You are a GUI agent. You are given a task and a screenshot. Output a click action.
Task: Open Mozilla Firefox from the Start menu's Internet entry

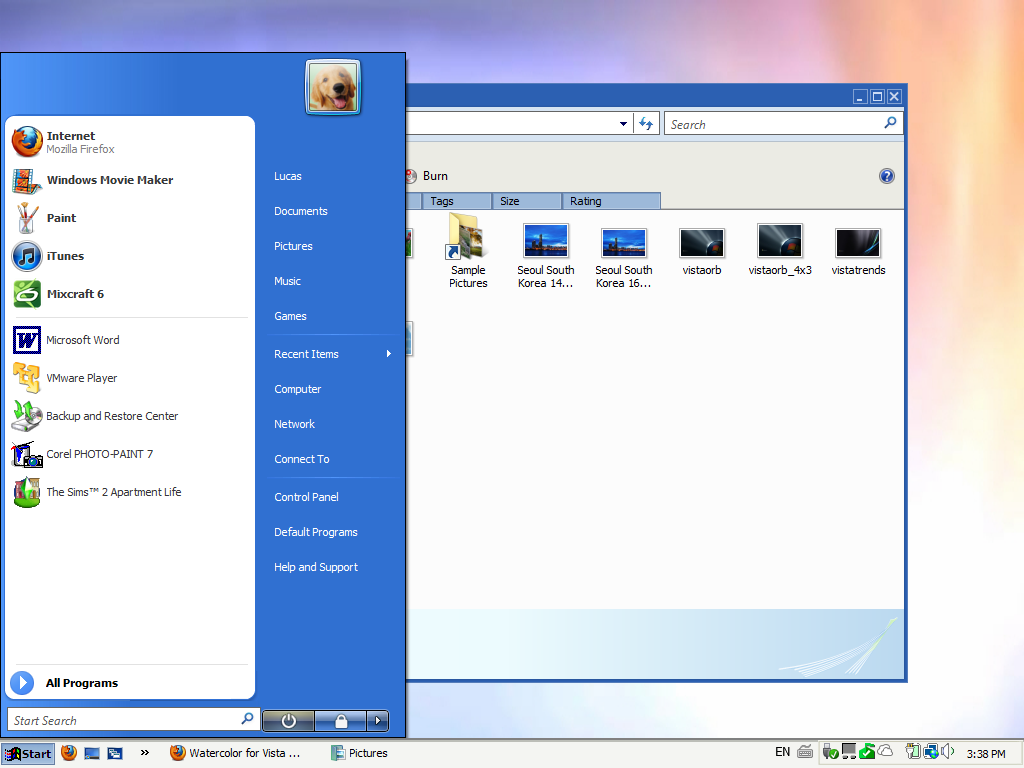[x=129, y=142]
